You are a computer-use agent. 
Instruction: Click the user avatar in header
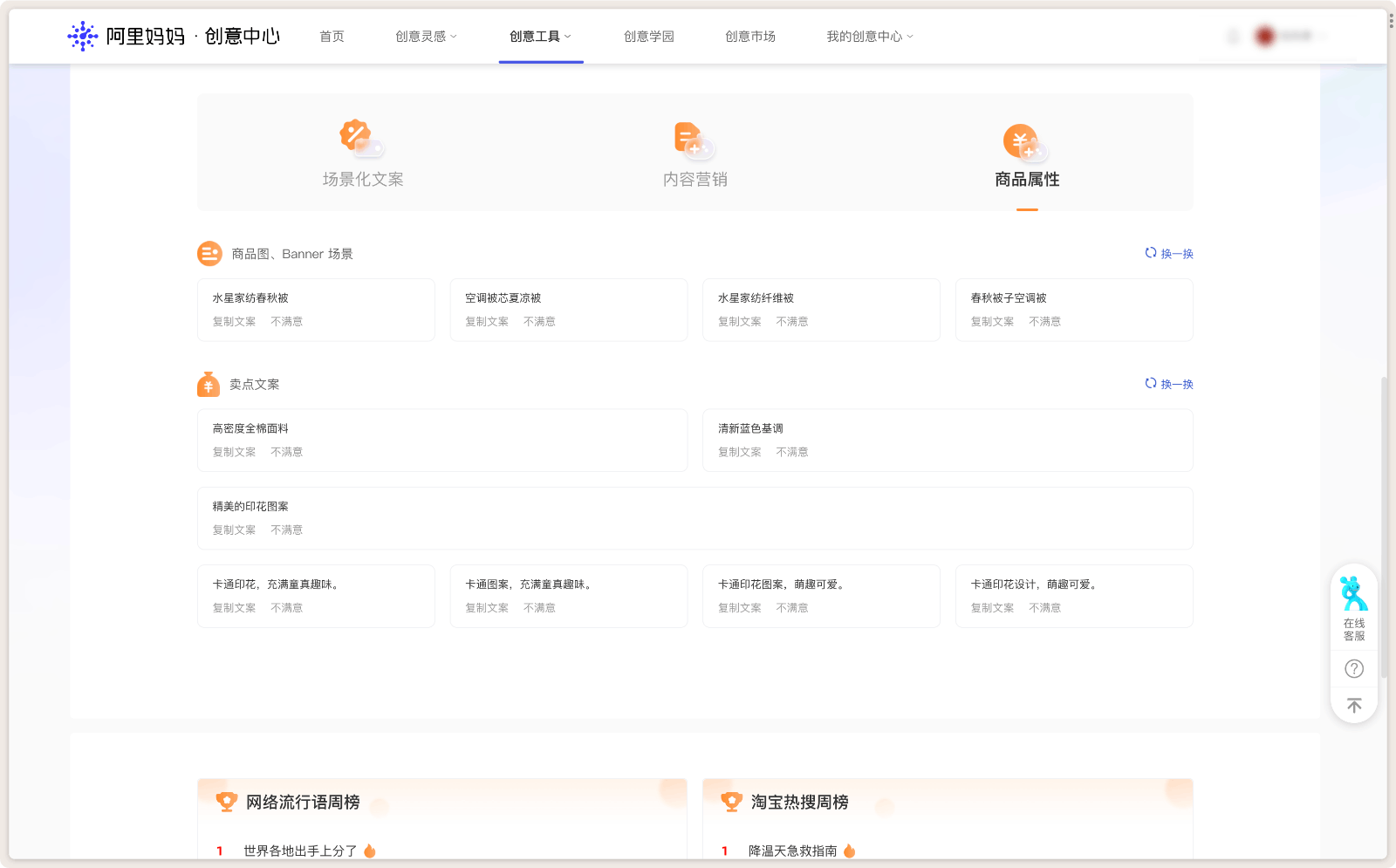(x=1265, y=36)
